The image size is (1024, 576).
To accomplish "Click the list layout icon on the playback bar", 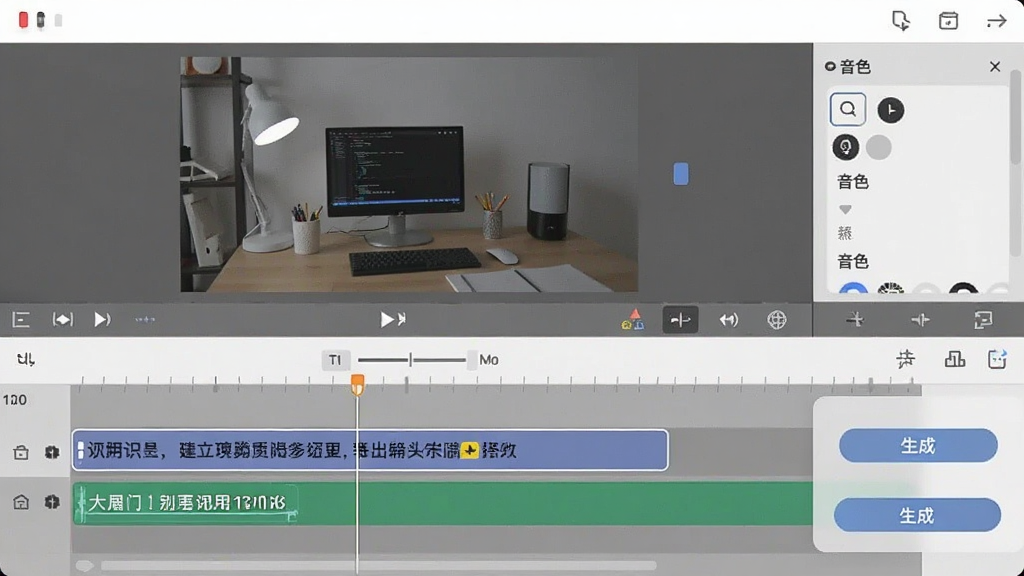I will [x=21, y=319].
